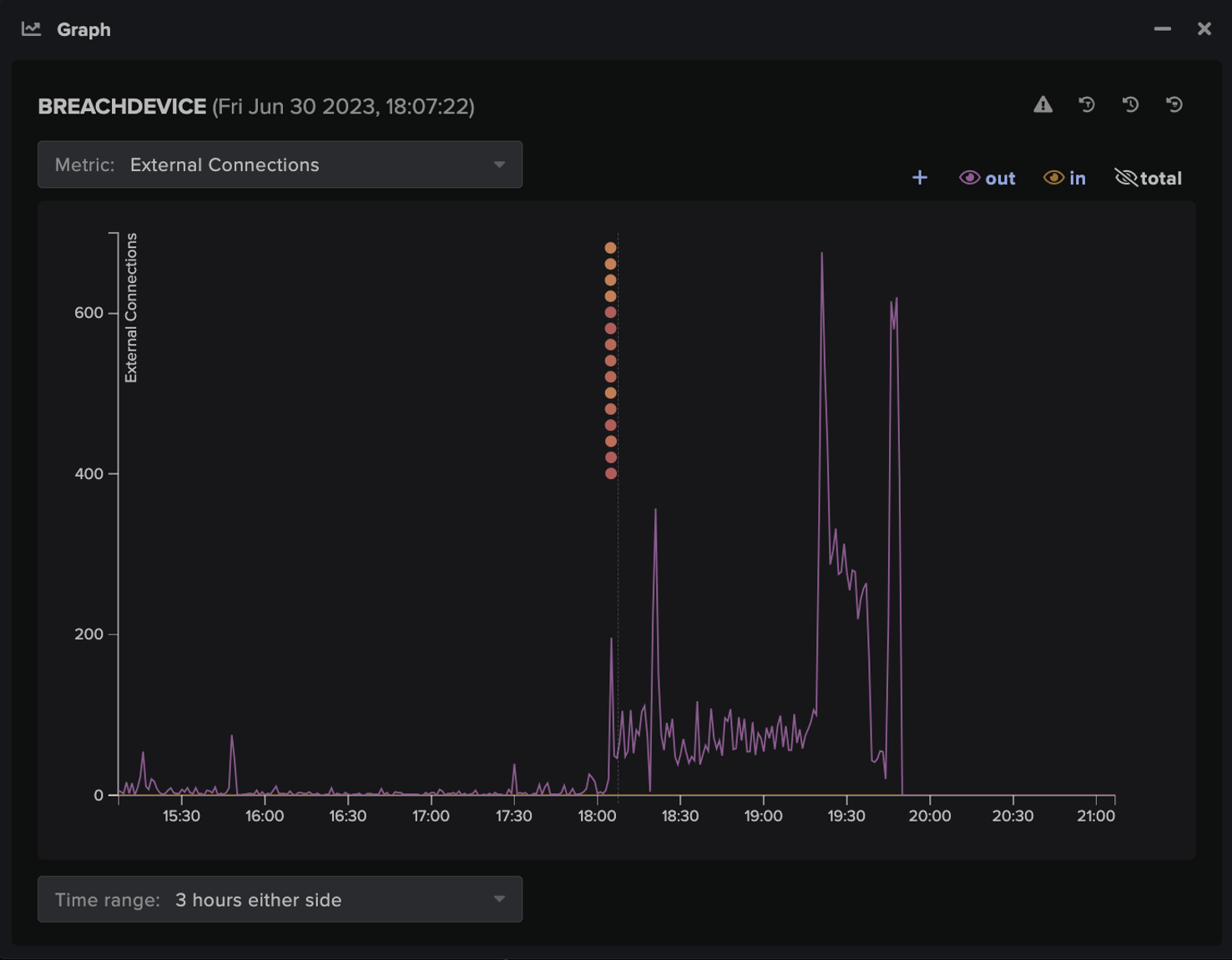This screenshot has height=960, width=1232.
Task: Minimize the Graph panel
Action: 1162,28
